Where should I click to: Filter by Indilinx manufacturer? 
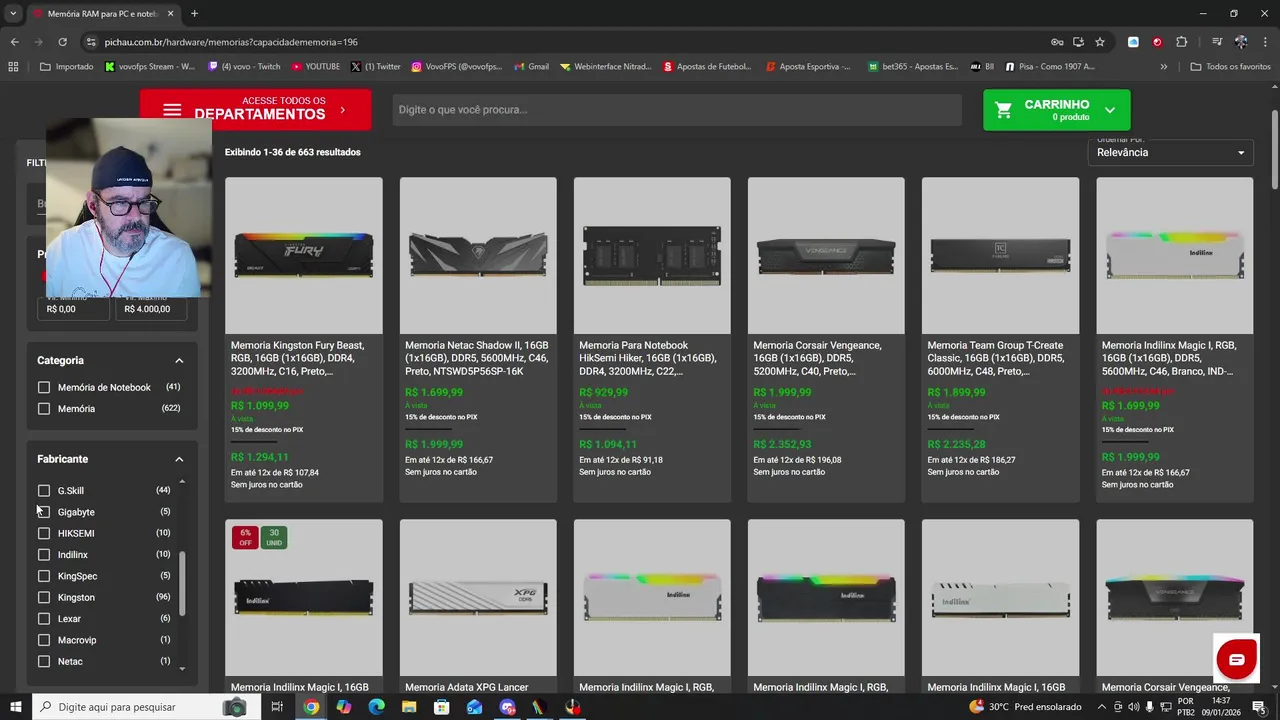click(x=44, y=554)
